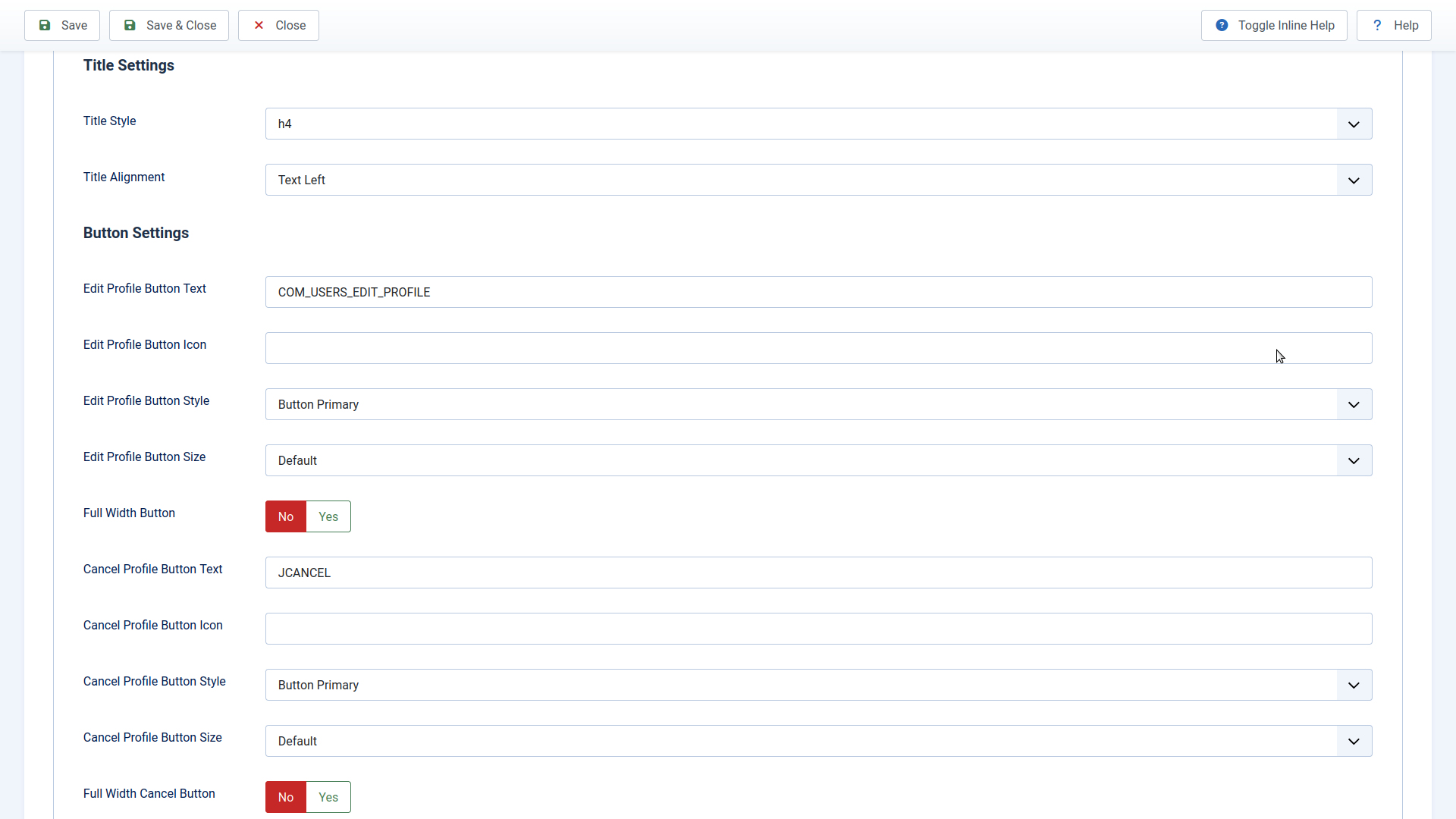The image size is (1456, 819).
Task: Click the Edit Profile Button Icon field
Action: point(818,348)
